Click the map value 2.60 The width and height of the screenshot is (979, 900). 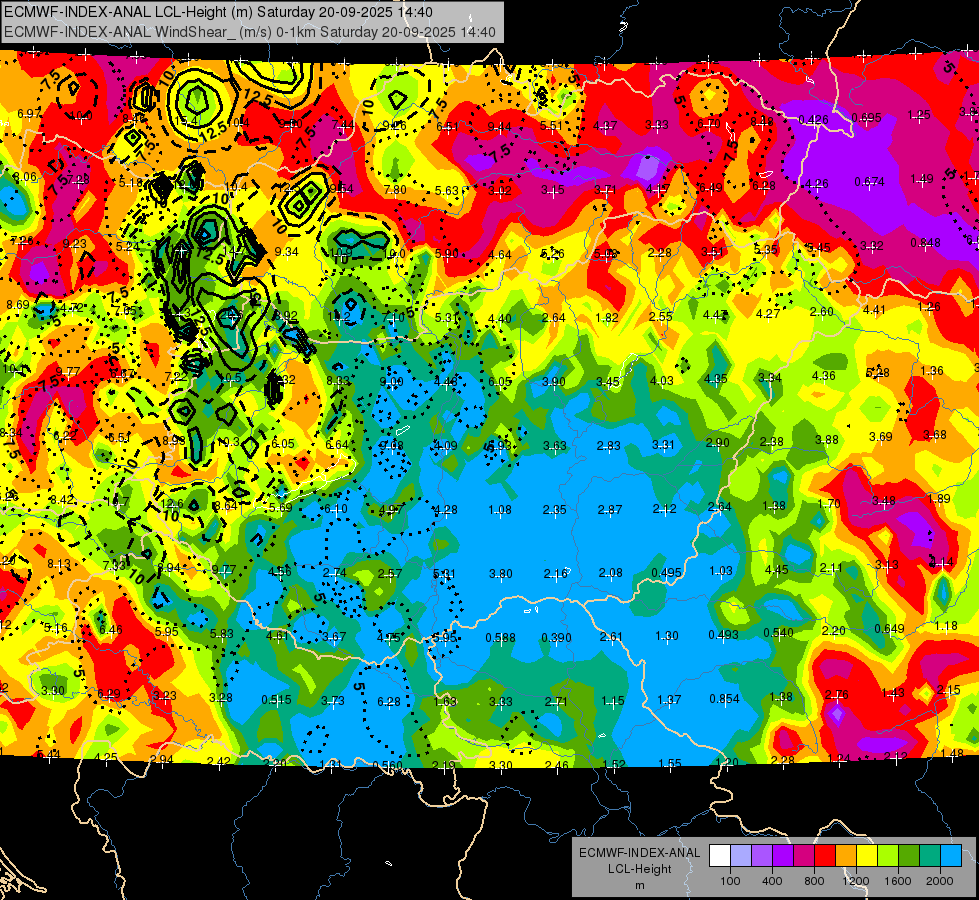coord(822,312)
